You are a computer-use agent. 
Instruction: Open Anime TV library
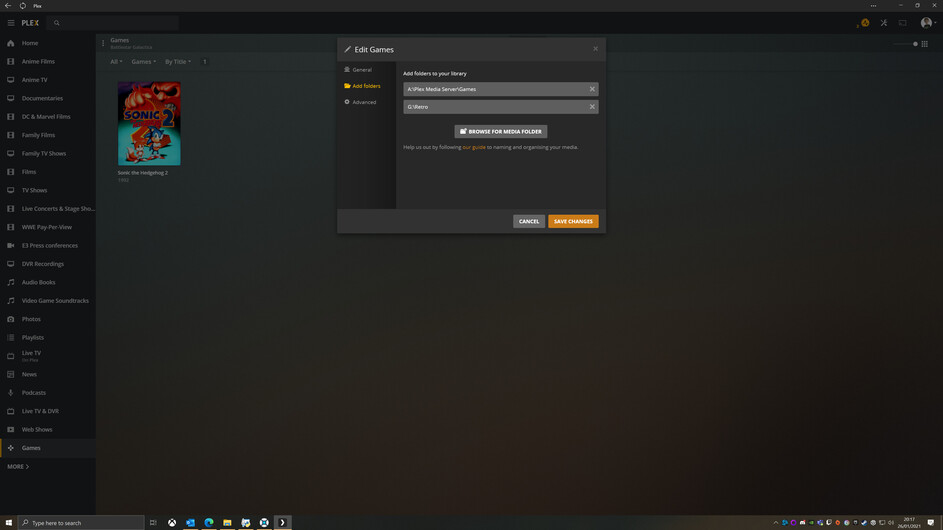[x=34, y=80]
